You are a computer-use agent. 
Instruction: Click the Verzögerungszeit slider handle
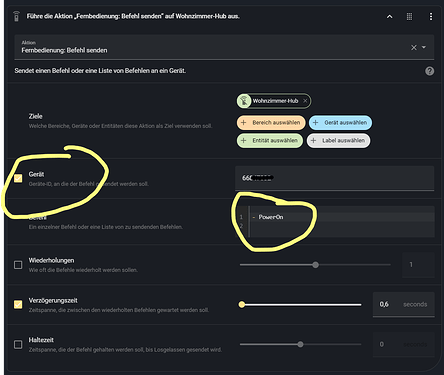pyautogui.click(x=242, y=304)
